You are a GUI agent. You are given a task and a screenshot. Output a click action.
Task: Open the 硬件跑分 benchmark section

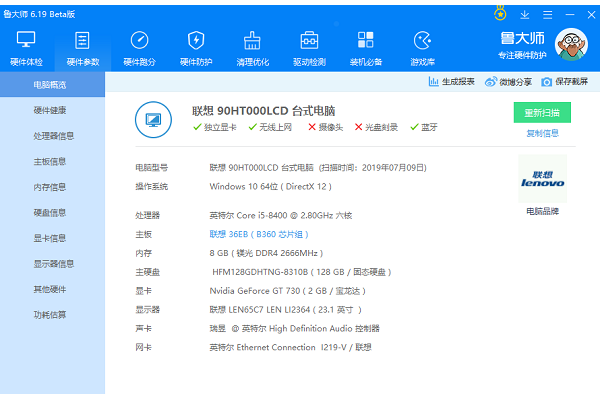click(139, 49)
